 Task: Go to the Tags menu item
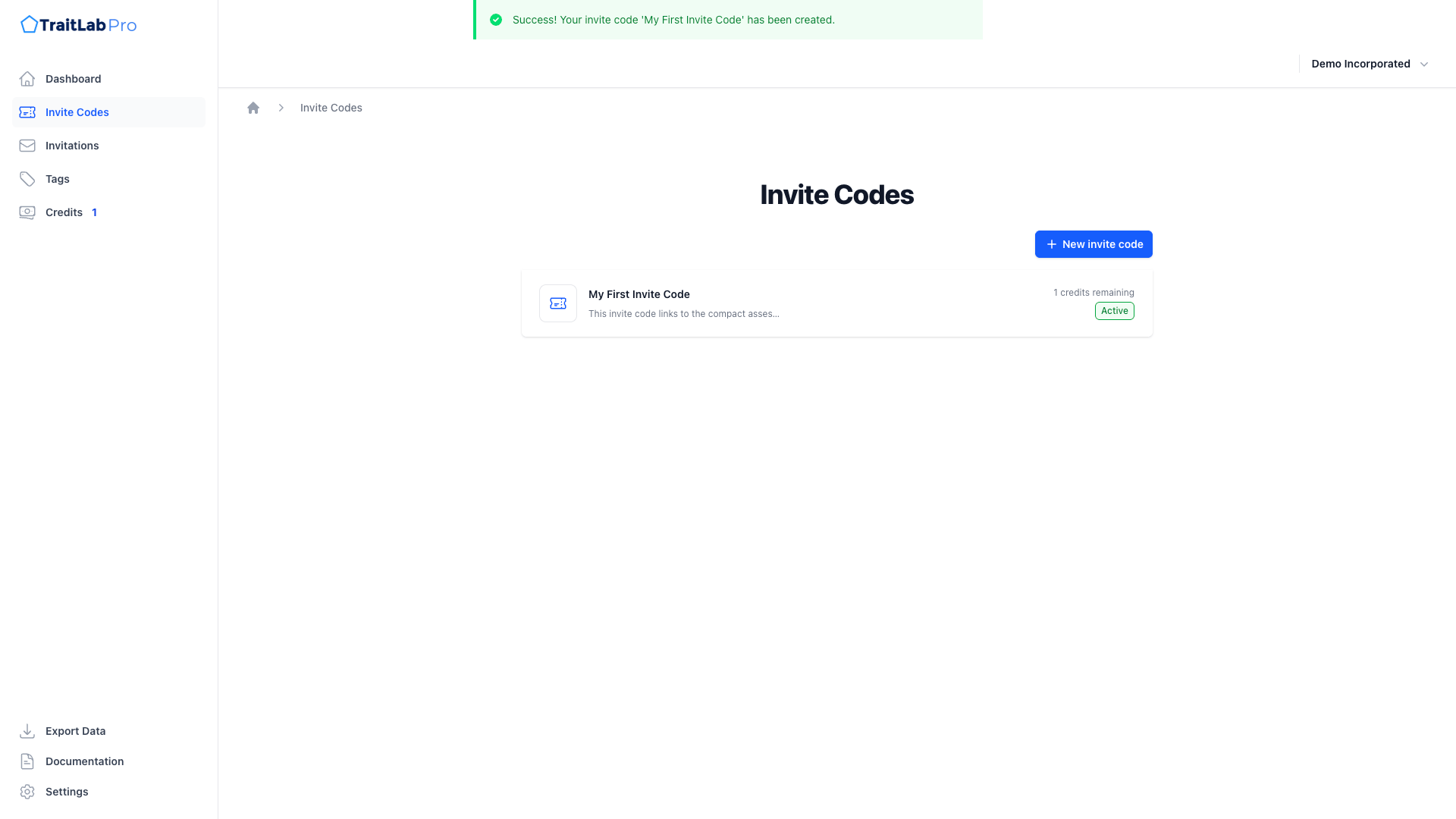58,179
